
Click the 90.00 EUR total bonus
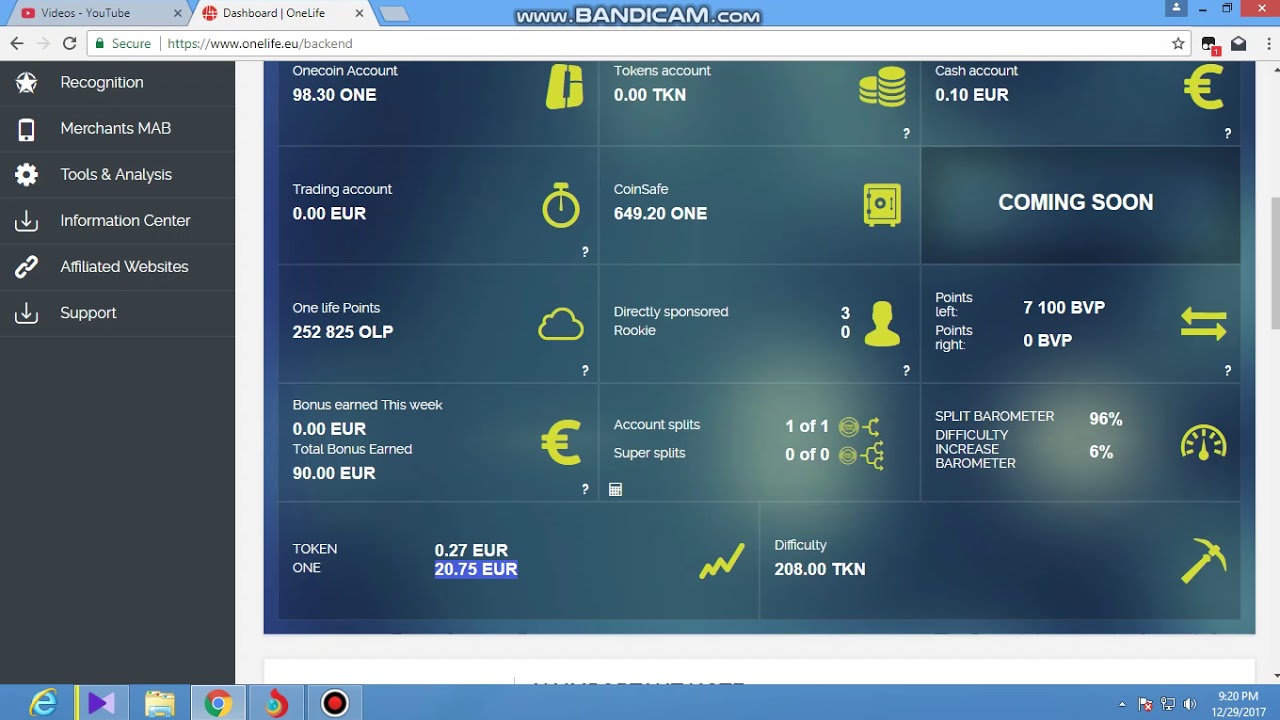[x=334, y=473]
